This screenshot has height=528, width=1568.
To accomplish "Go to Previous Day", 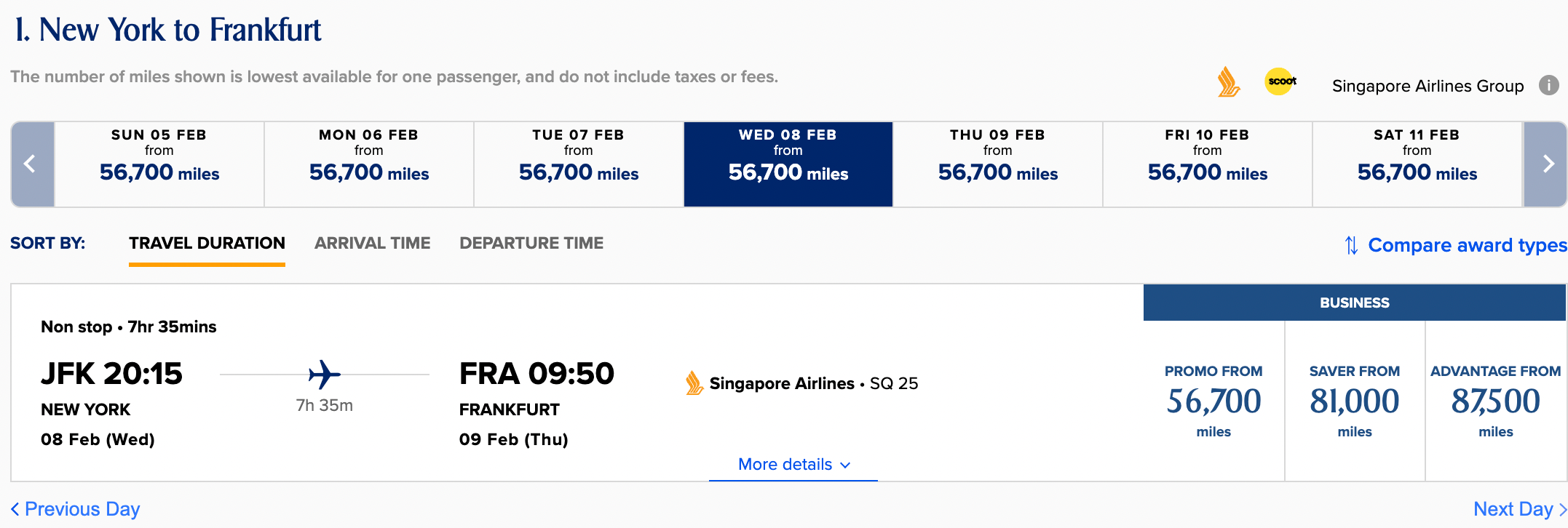I will [x=74, y=509].
